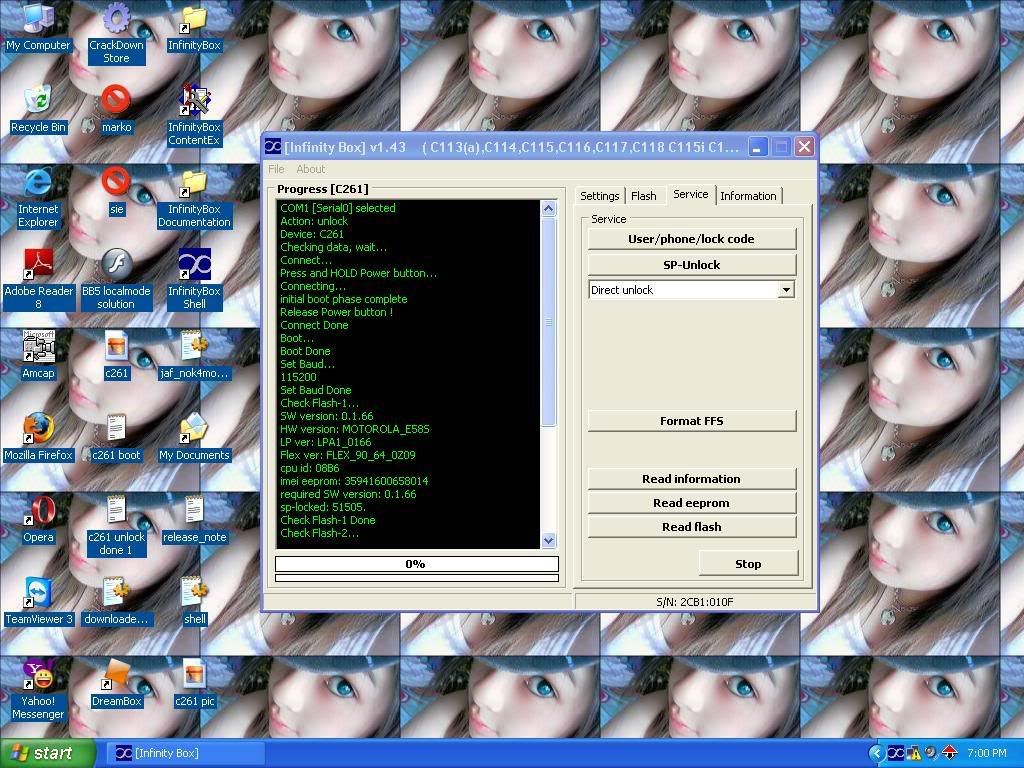Screen dimensions: 1024x768
Task: Select the c261 file icon on desktop
Action: [116, 355]
